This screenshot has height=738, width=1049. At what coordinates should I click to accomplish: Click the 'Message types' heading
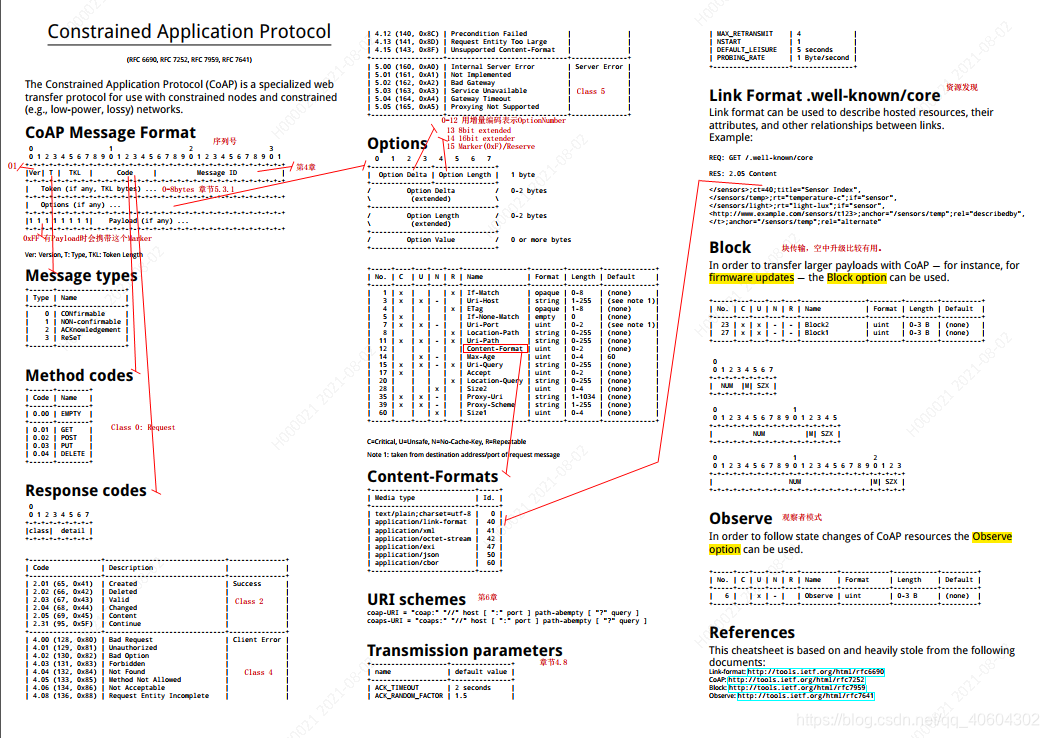[81, 276]
